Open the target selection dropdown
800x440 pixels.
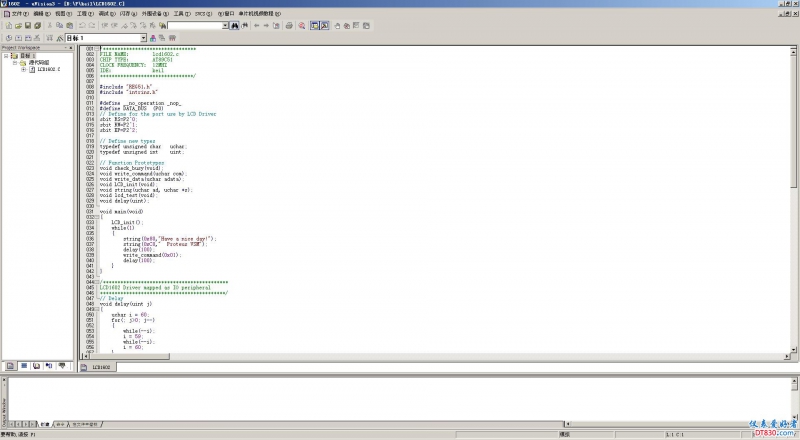click(x=143, y=37)
